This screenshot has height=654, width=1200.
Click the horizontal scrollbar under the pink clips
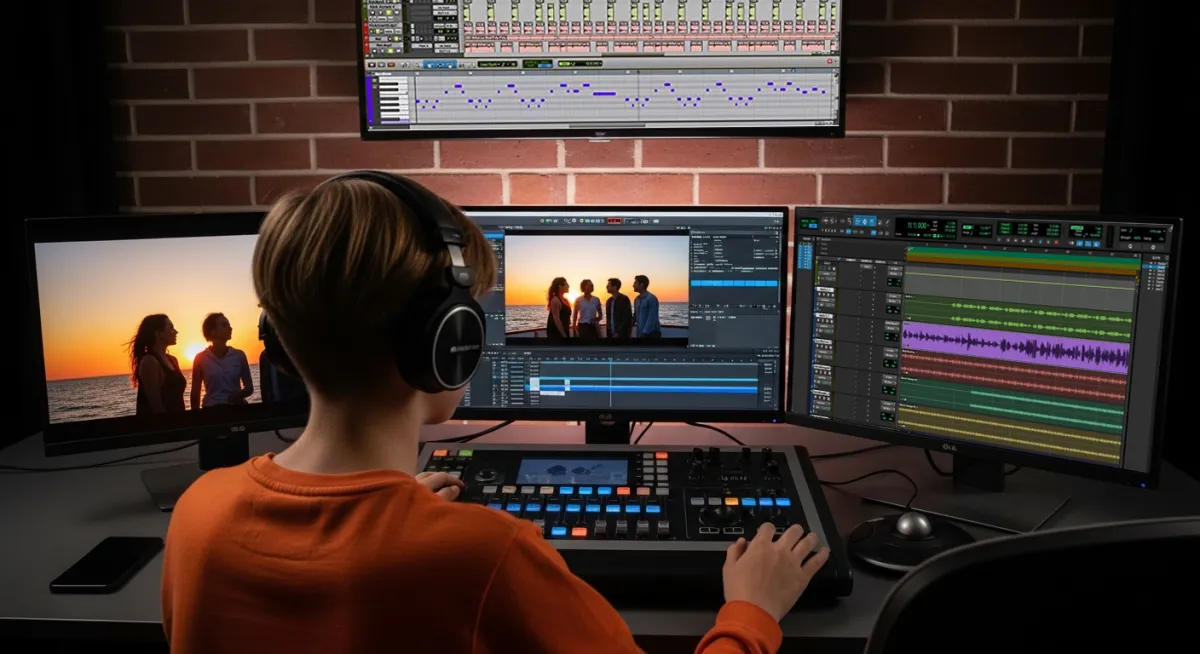(632, 54)
